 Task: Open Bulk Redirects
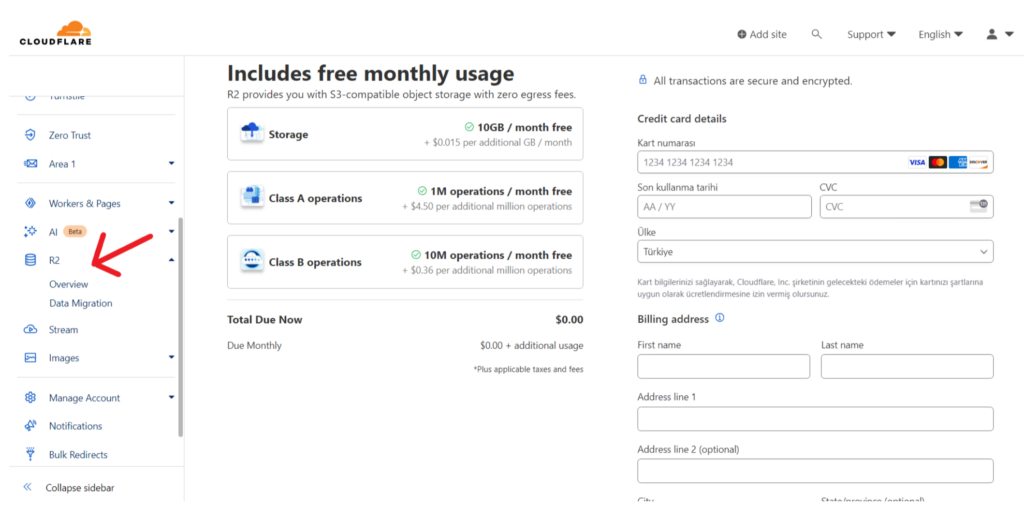tap(78, 454)
